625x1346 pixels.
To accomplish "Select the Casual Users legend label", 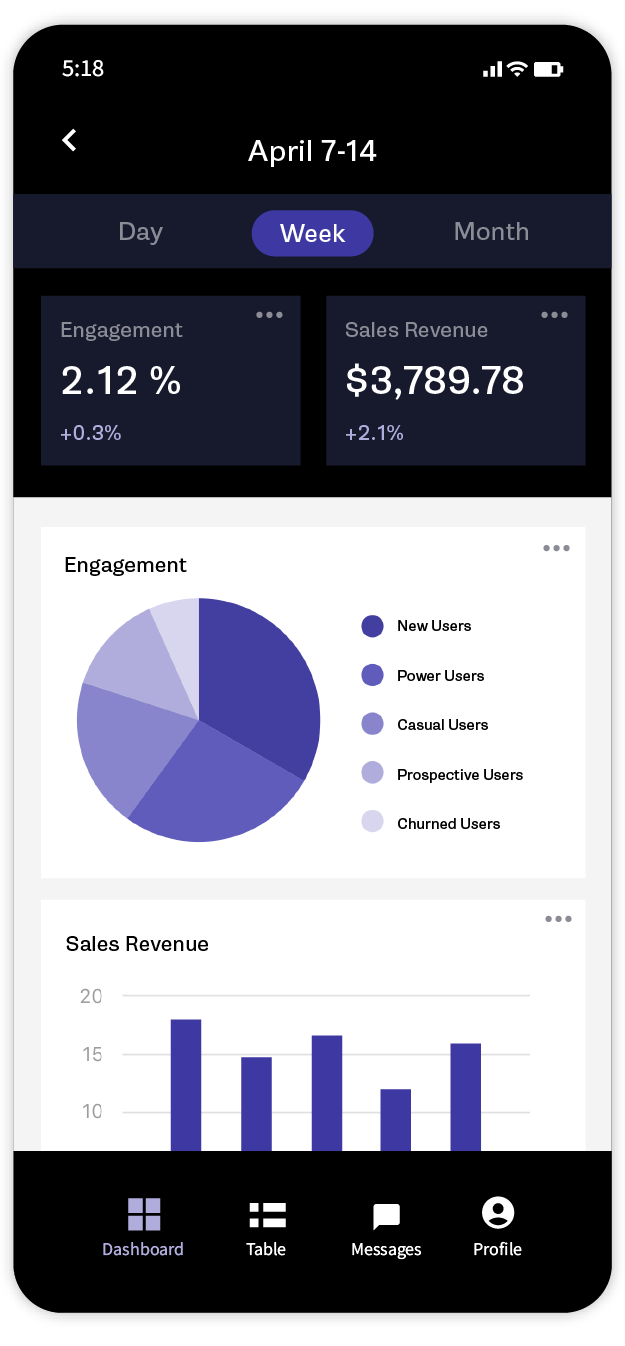I will pos(443,725).
